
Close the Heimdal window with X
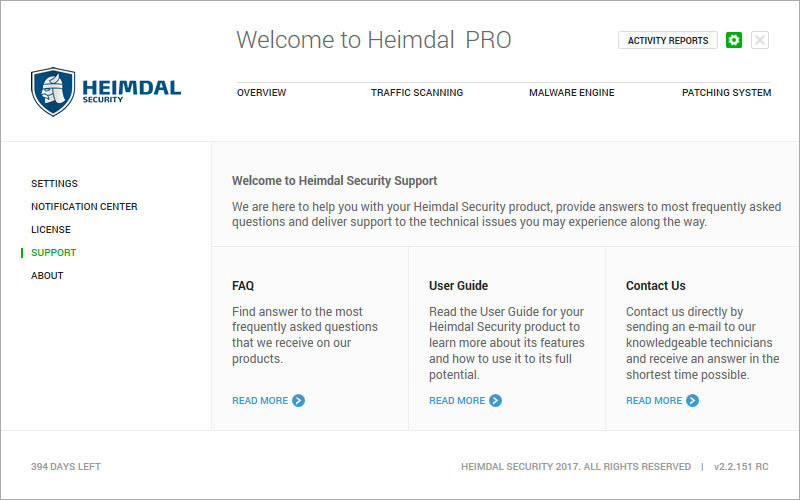tap(760, 40)
